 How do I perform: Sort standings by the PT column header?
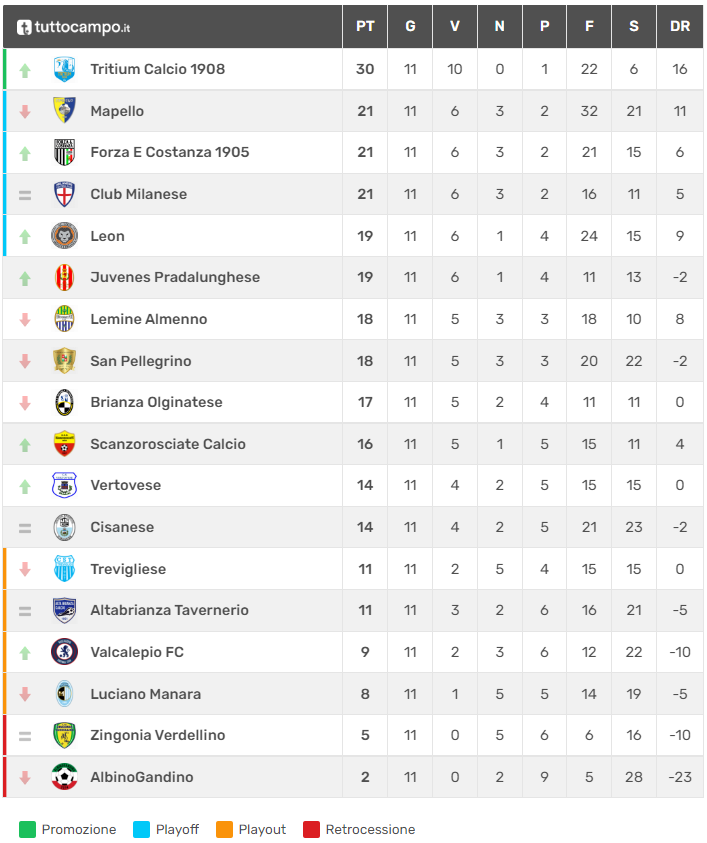point(365,27)
